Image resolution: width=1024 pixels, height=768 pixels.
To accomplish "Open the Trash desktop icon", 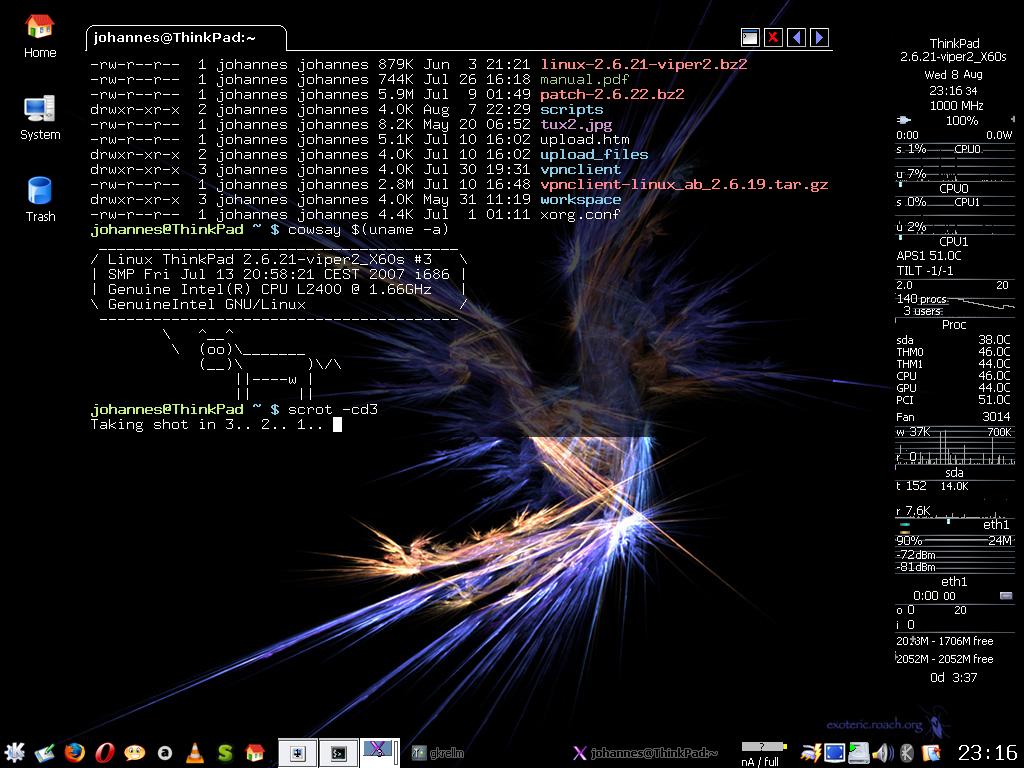I will [40, 200].
